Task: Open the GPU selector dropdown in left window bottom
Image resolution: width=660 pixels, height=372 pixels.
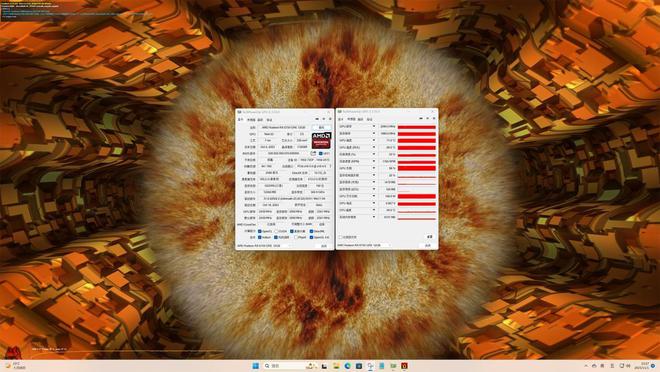Action: coord(264,246)
